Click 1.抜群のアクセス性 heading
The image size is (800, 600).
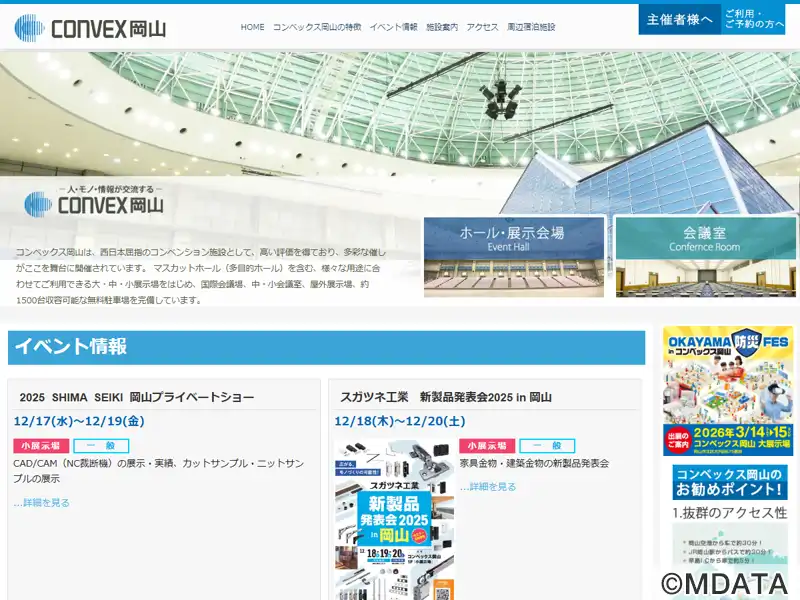coord(730,513)
